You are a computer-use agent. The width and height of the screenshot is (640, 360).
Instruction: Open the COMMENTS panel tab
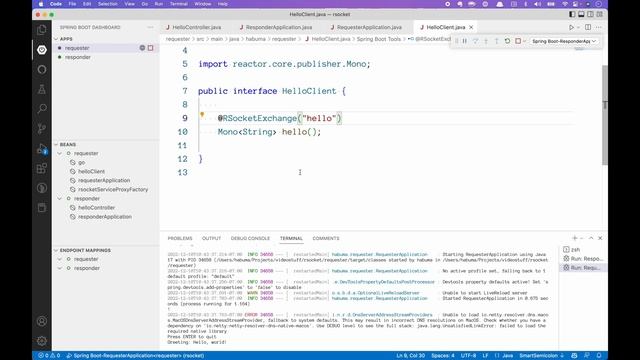[326, 238]
